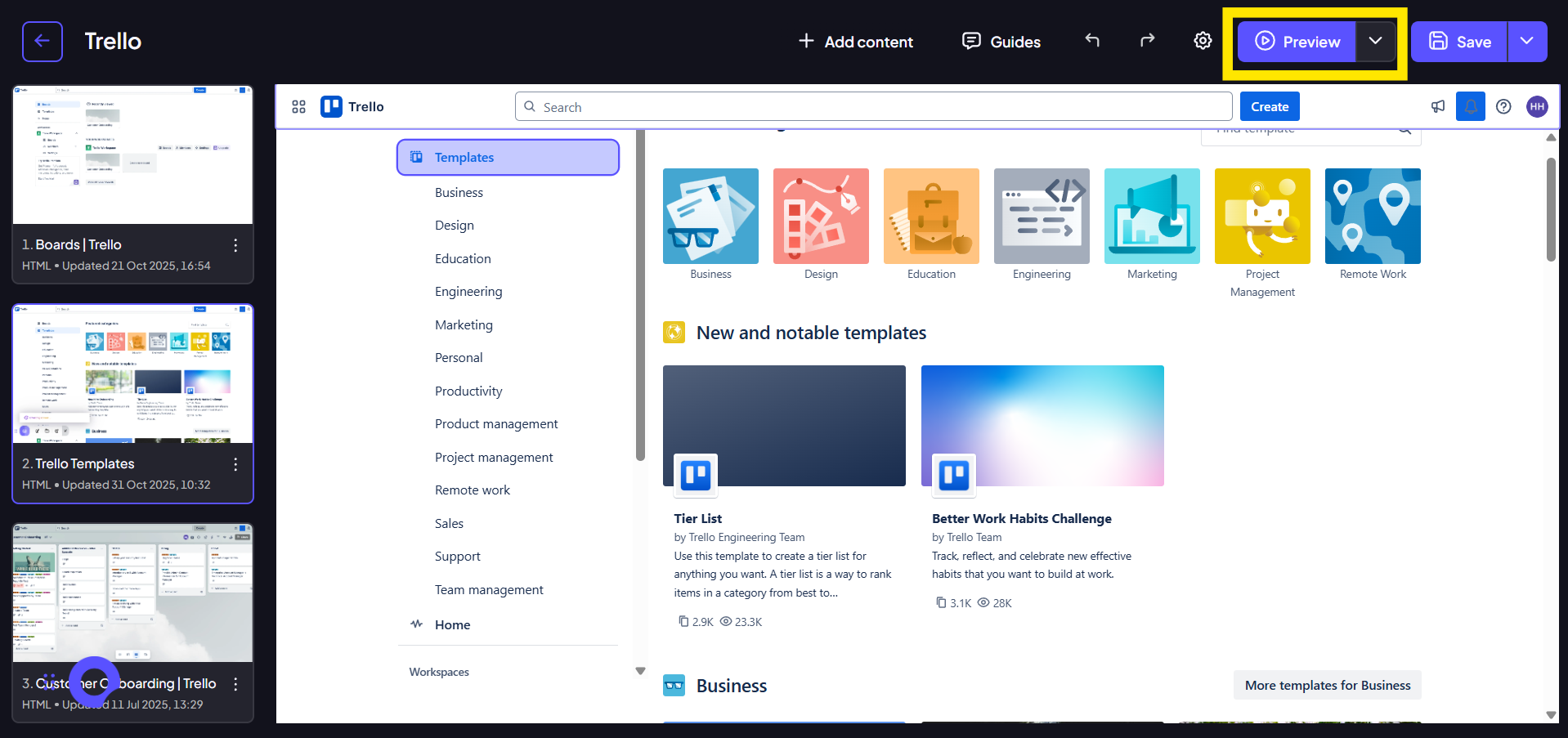Select the Trello Templates slide thumbnail

pos(132,373)
